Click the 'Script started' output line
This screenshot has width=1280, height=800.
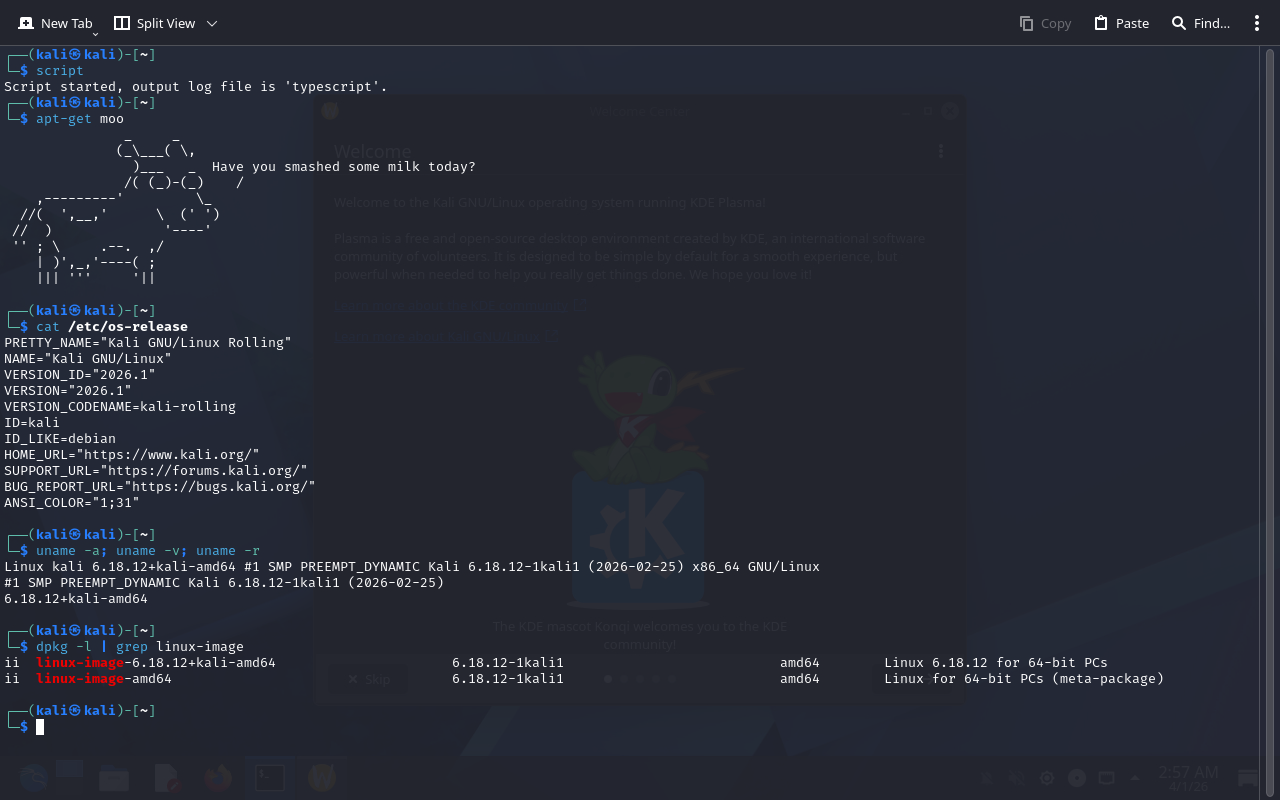point(195,87)
